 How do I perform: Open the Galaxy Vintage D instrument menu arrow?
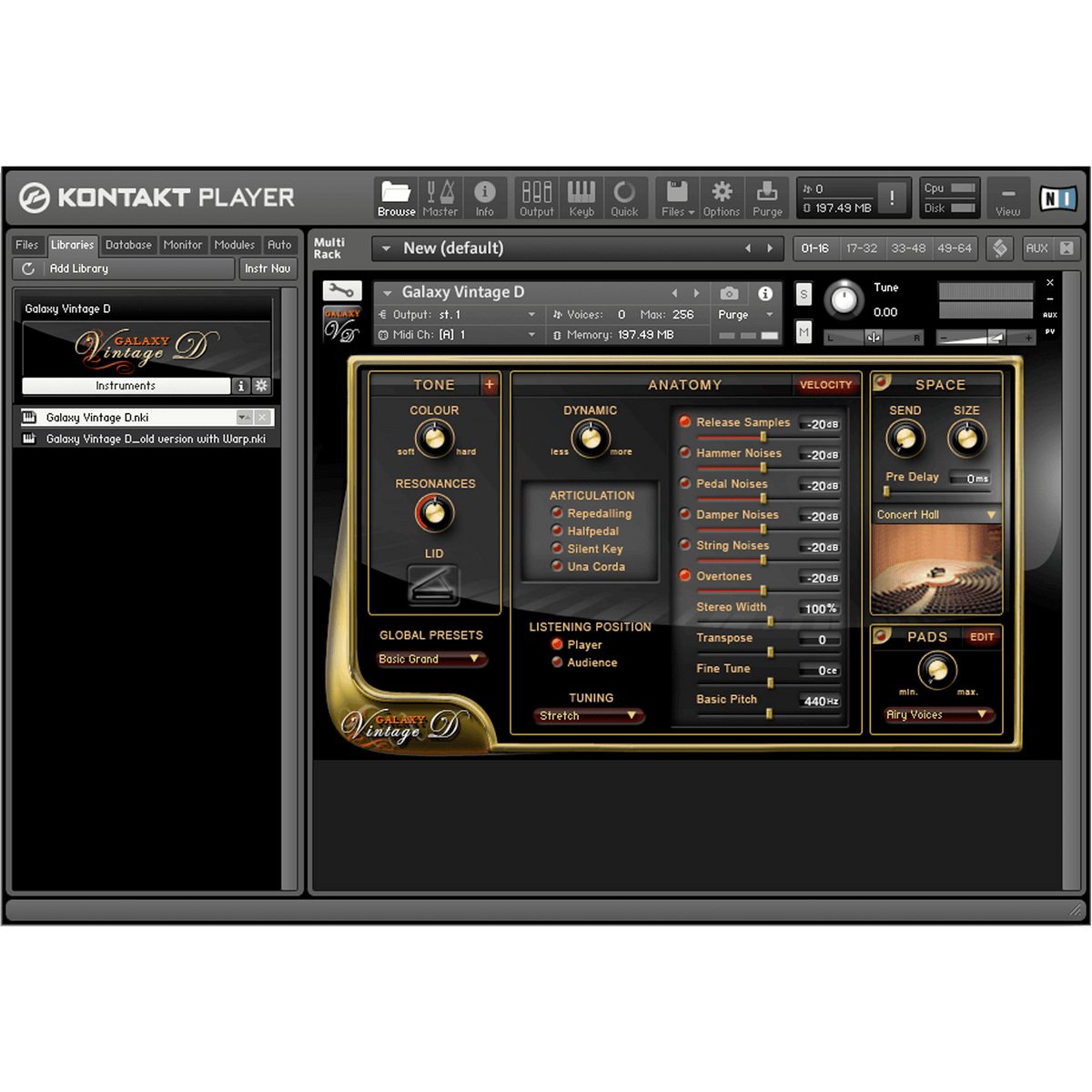[388, 293]
